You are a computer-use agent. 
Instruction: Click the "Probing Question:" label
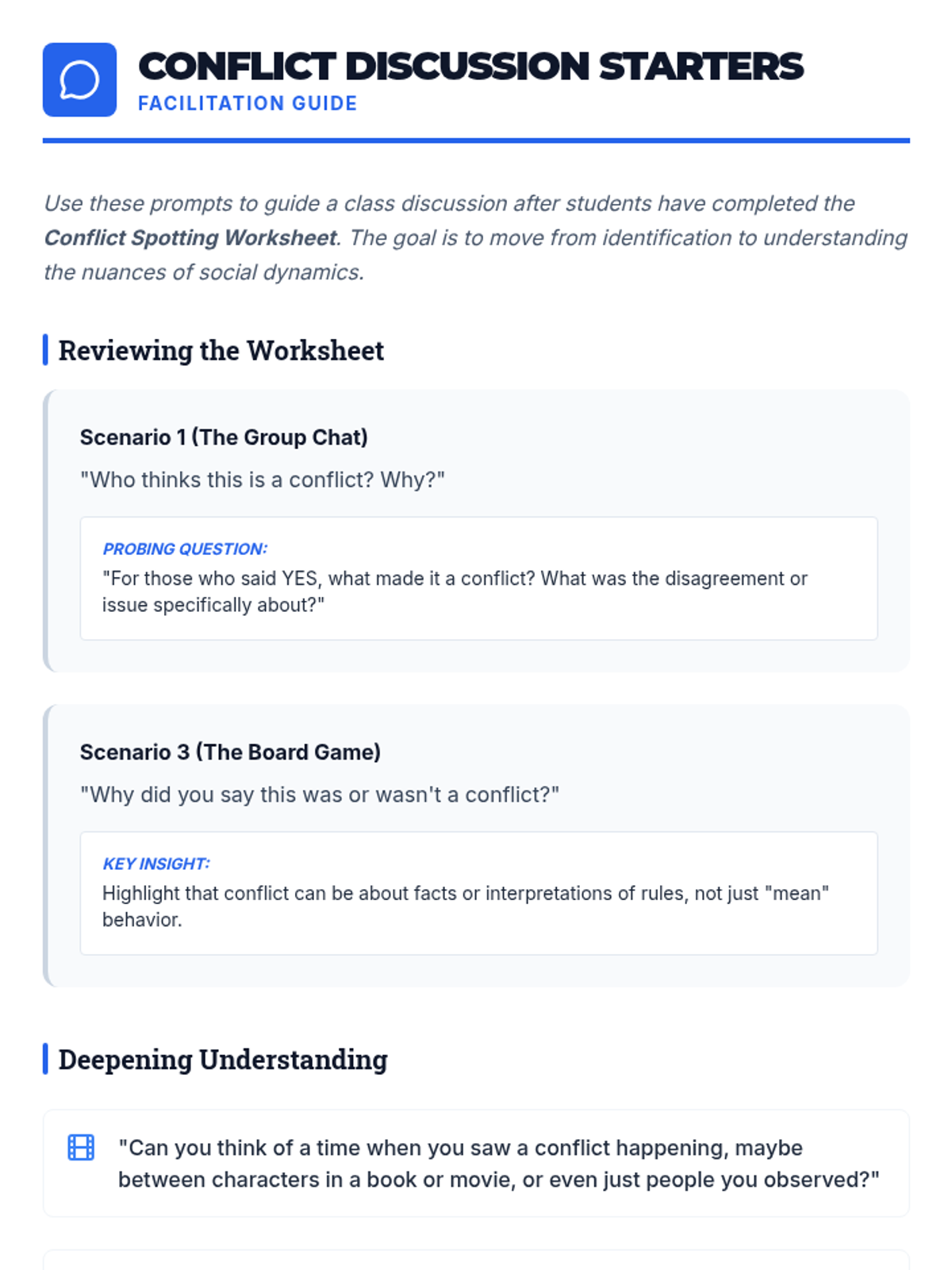point(185,548)
